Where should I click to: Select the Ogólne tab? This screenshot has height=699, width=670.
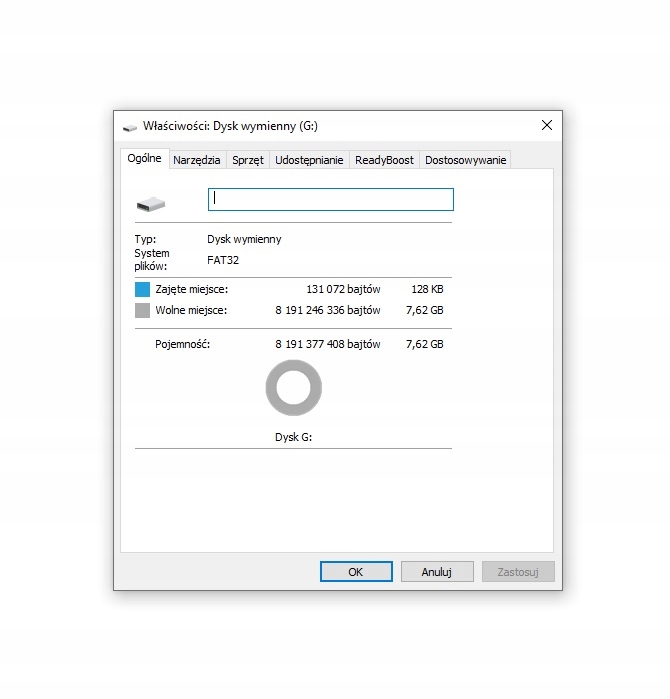click(144, 159)
